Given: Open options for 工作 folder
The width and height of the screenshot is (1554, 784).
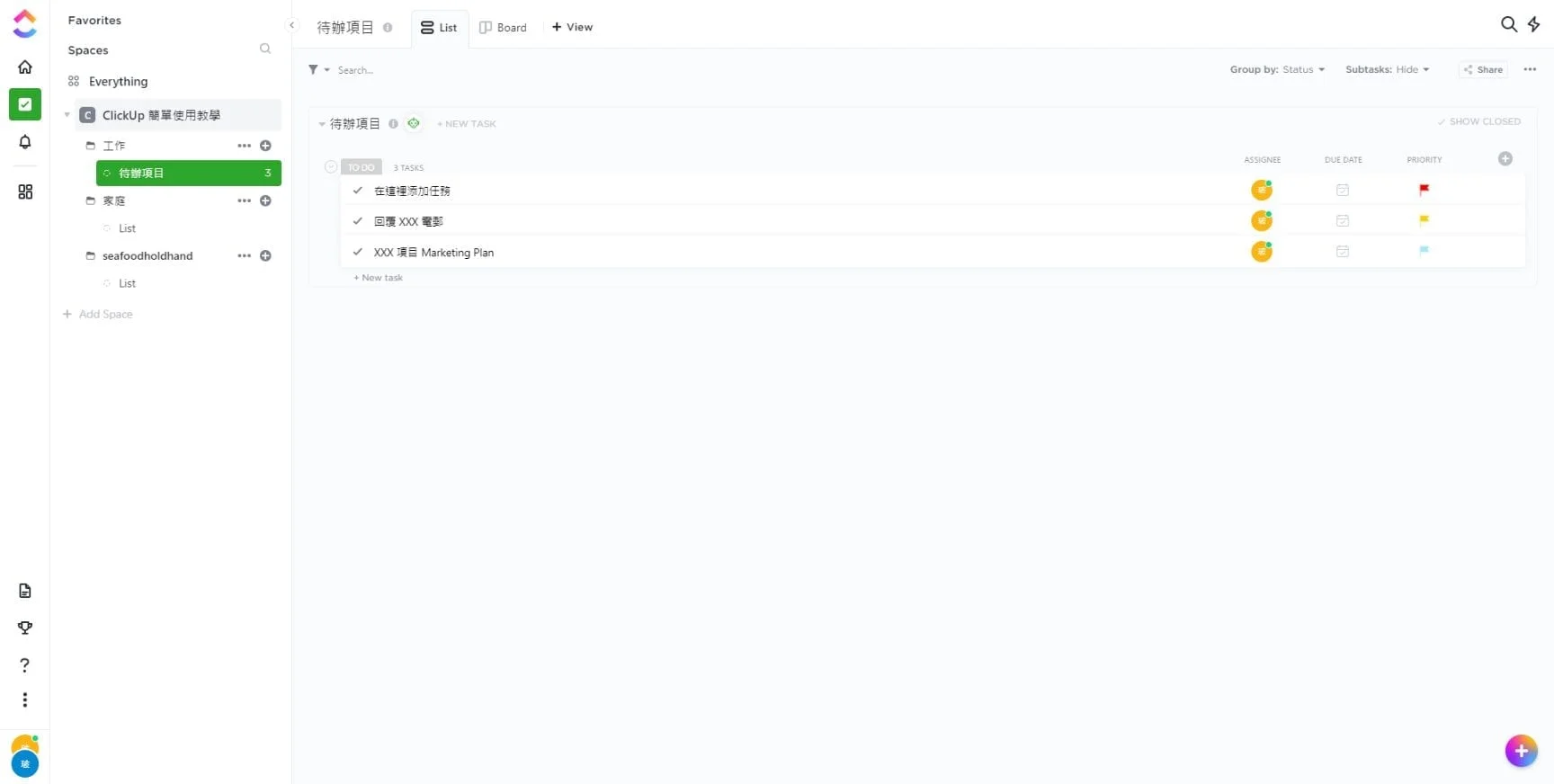Looking at the screenshot, I should (x=244, y=146).
